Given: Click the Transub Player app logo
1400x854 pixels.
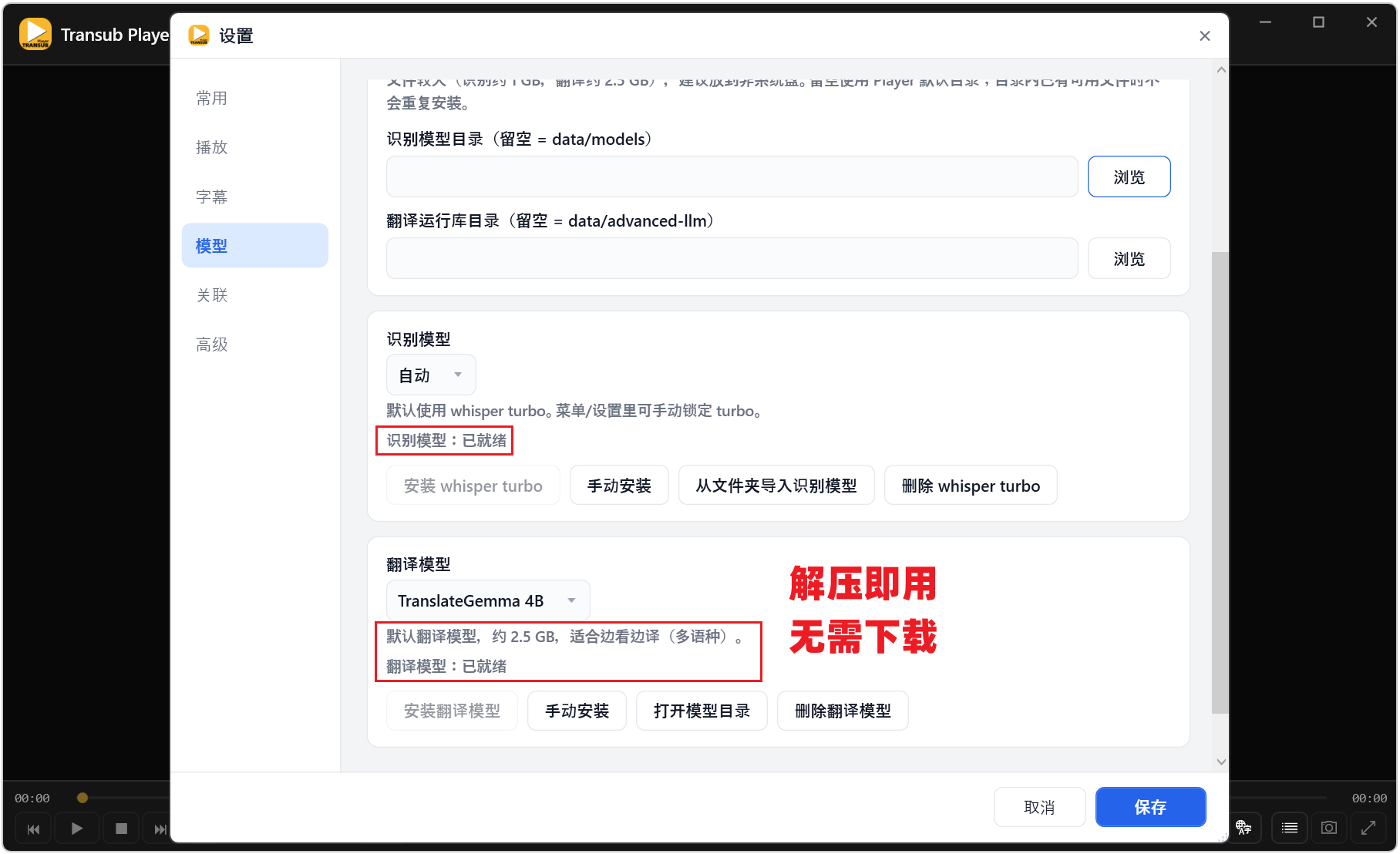Looking at the screenshot, I should (x=35, y=34).
